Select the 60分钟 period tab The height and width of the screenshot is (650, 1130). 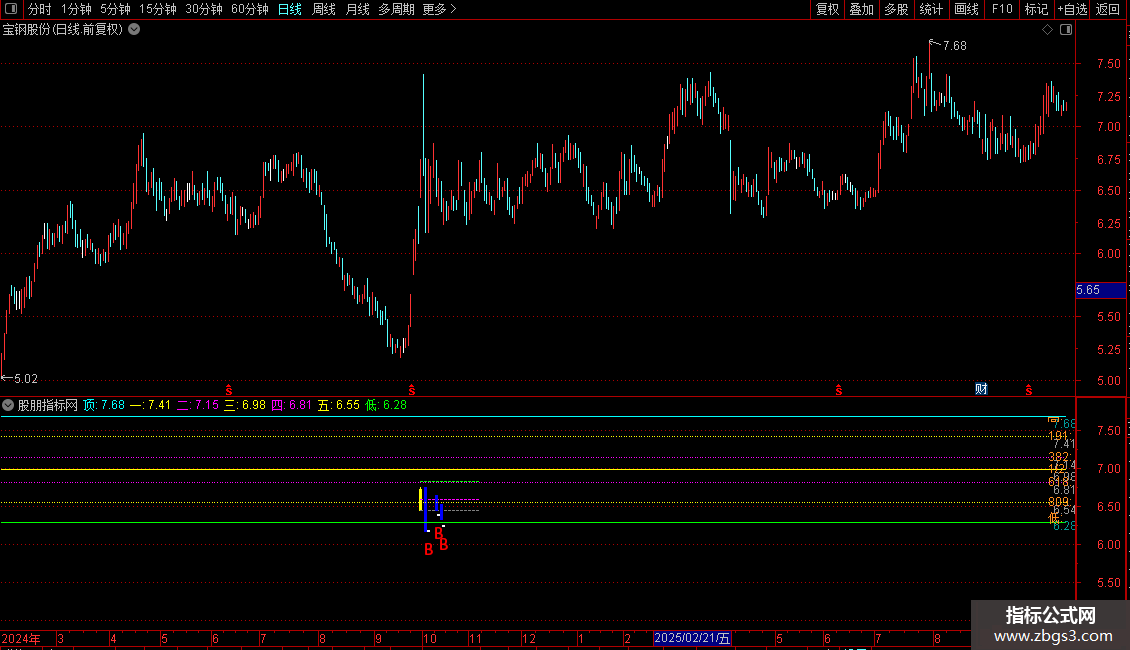[x=249, y=9]
